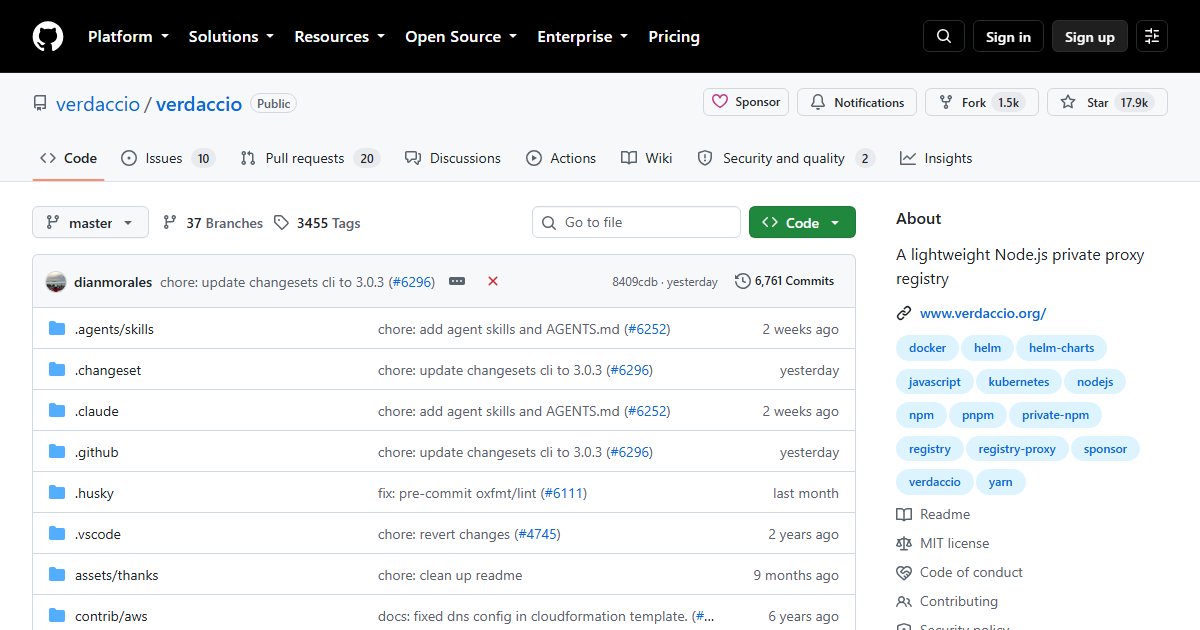Open PR #6111 link in .husky row

point(563,493)
